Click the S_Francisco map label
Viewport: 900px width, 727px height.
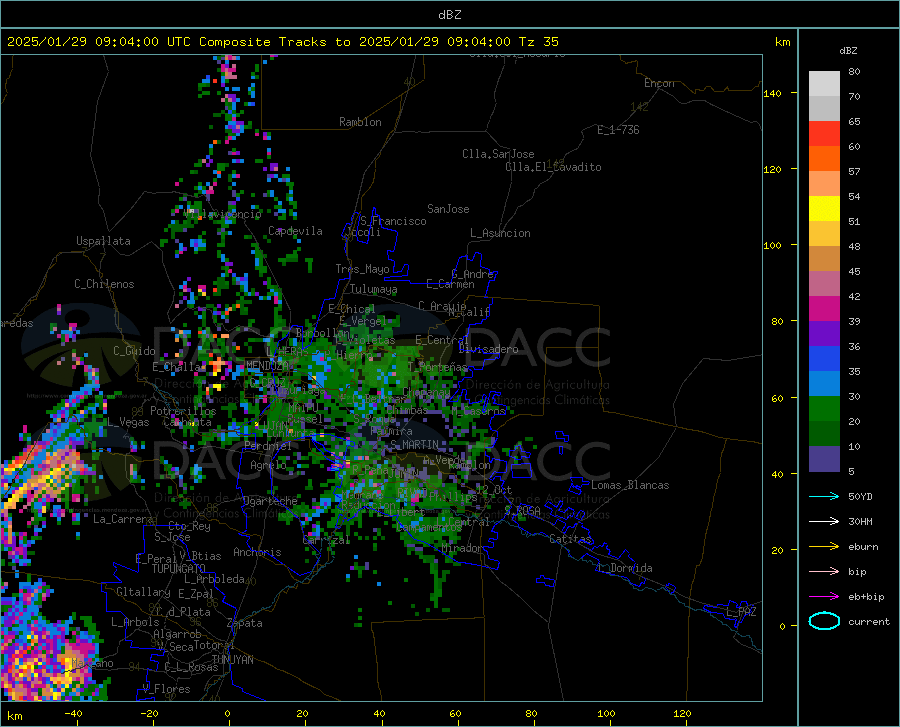[x=393, y=221]
